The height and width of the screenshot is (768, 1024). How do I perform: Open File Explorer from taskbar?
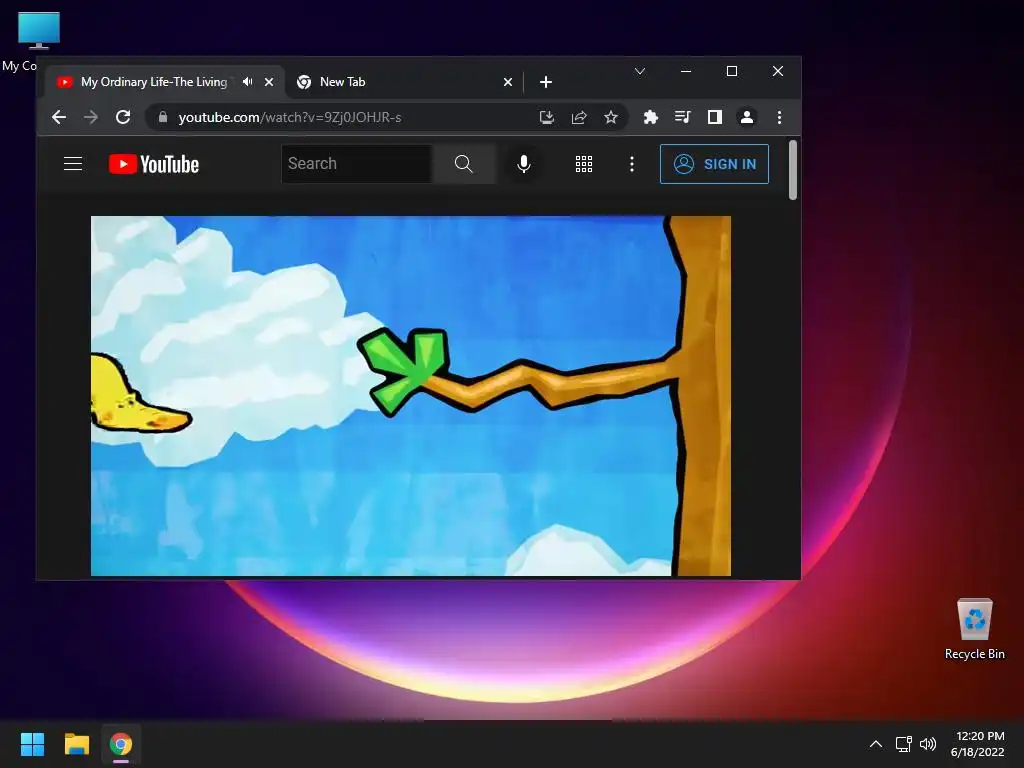[76, 744]
